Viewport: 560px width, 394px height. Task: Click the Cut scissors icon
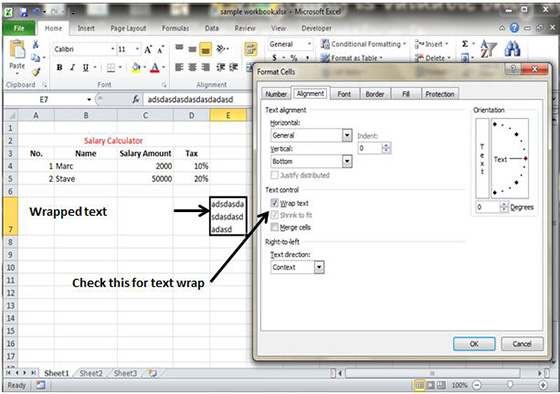click(x=35, y=44)
